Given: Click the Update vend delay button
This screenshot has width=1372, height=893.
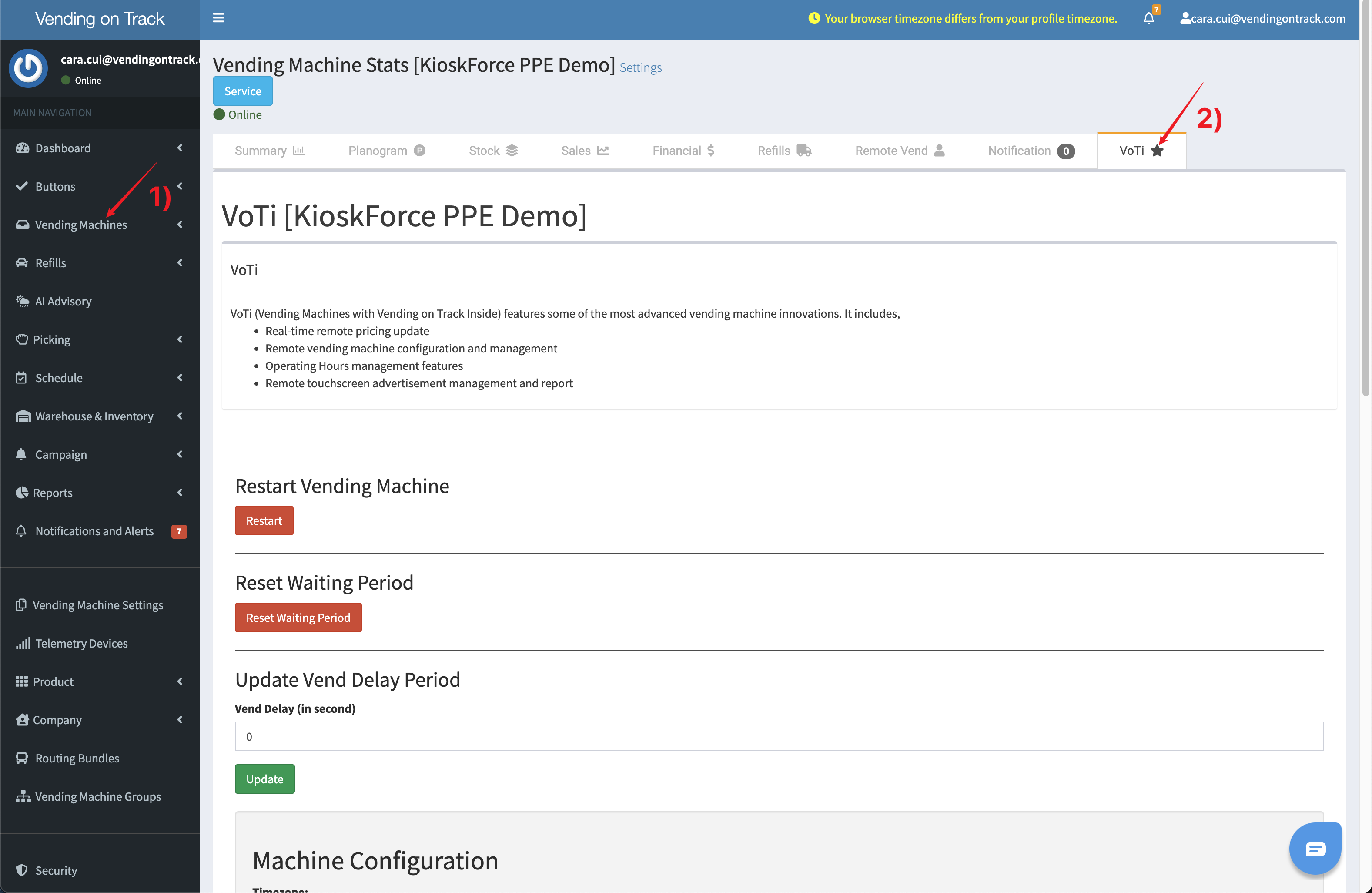Looking at the screenshot, I should (264, 779).
